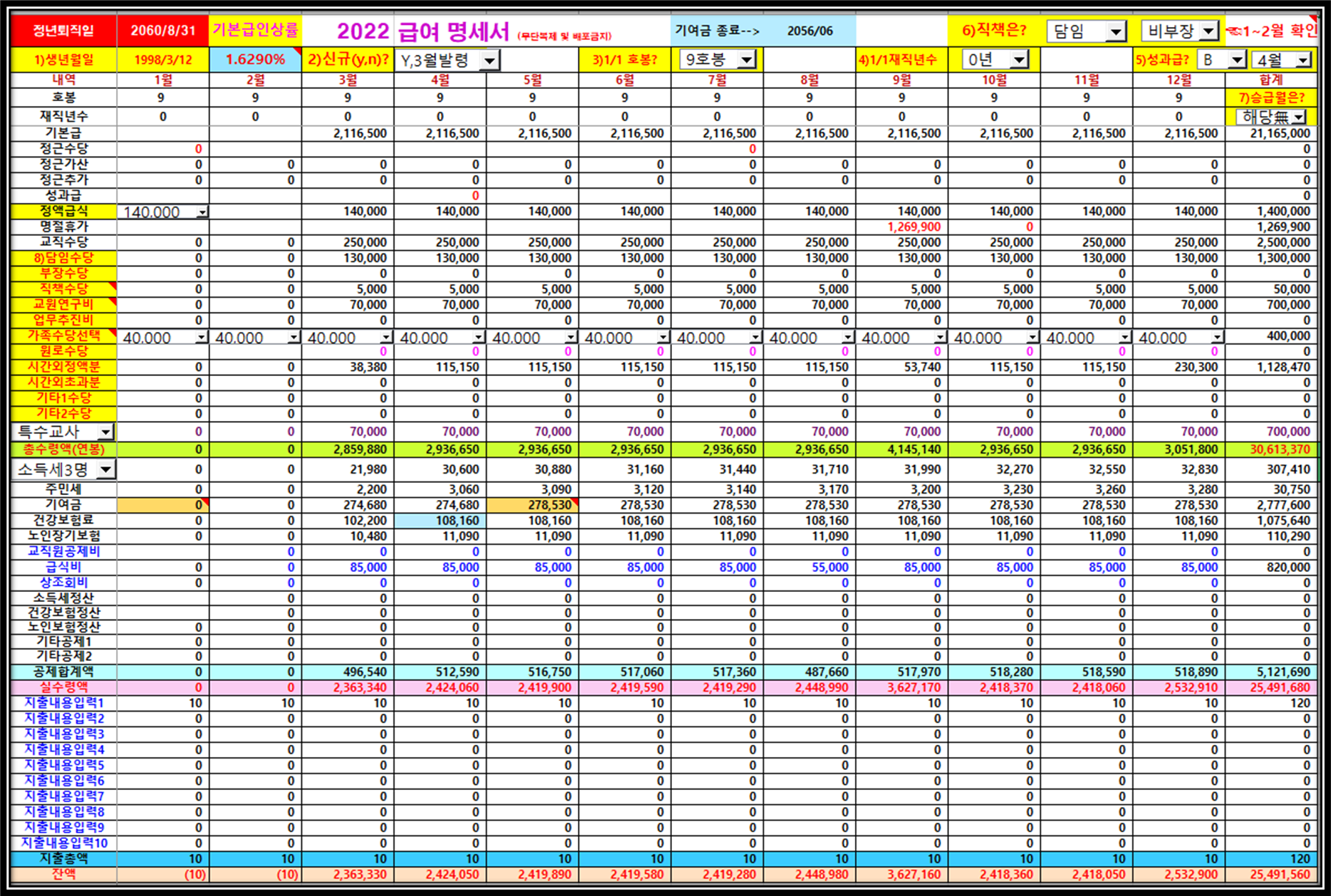
Task: Select the birth date cell 1998/3/12
Action: 163,60
